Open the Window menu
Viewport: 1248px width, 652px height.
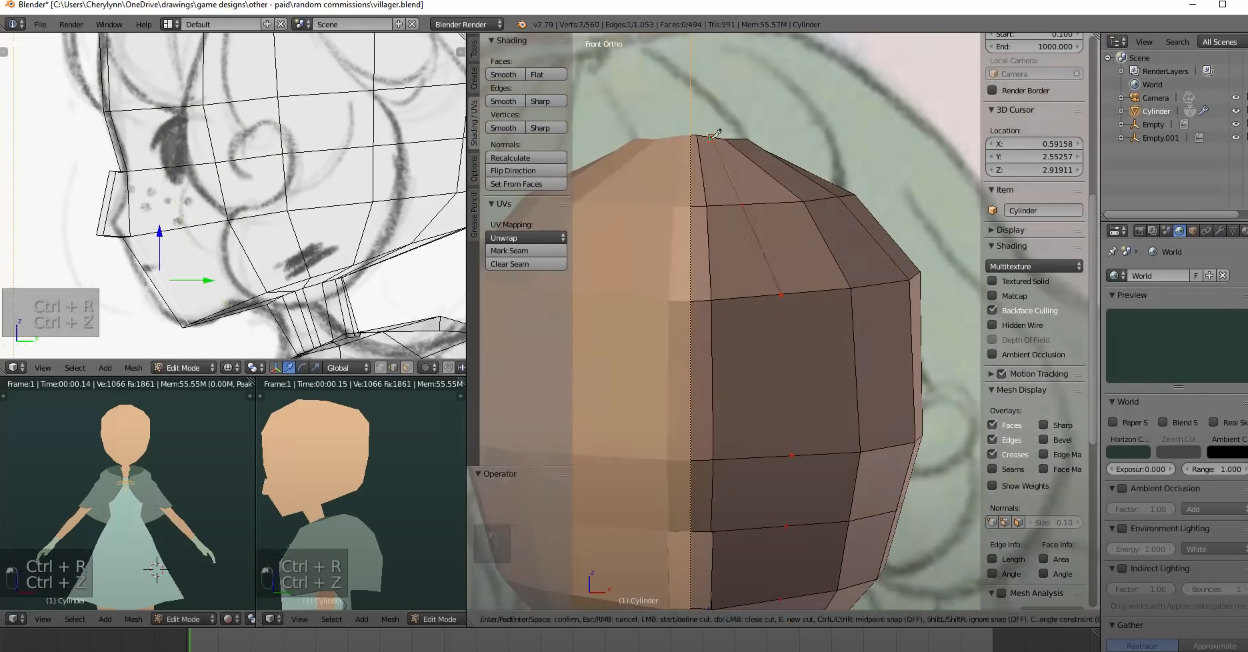pyautogui.click(x=109, y=24)
